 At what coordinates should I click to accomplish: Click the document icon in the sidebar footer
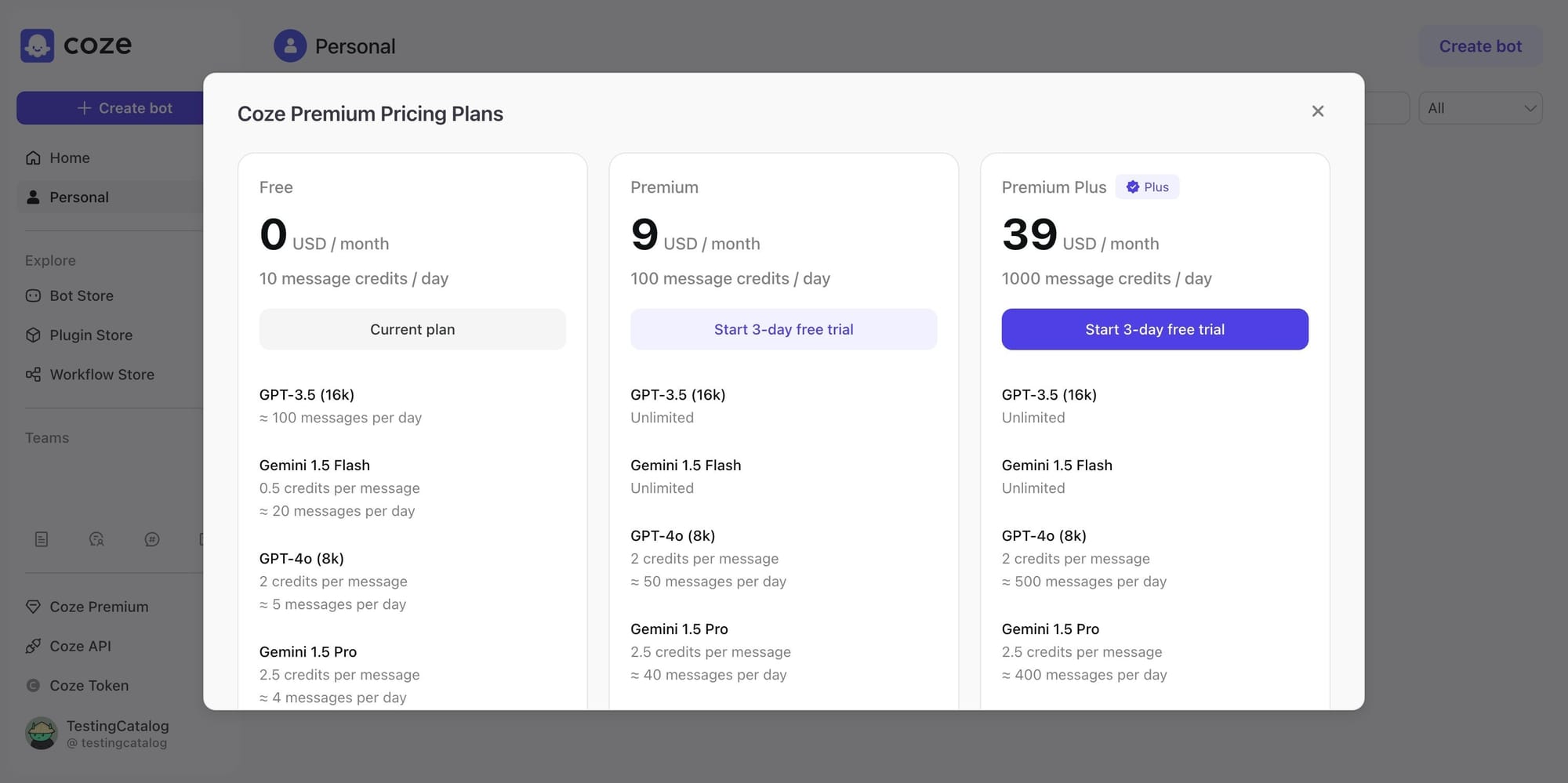click(42, 539)
